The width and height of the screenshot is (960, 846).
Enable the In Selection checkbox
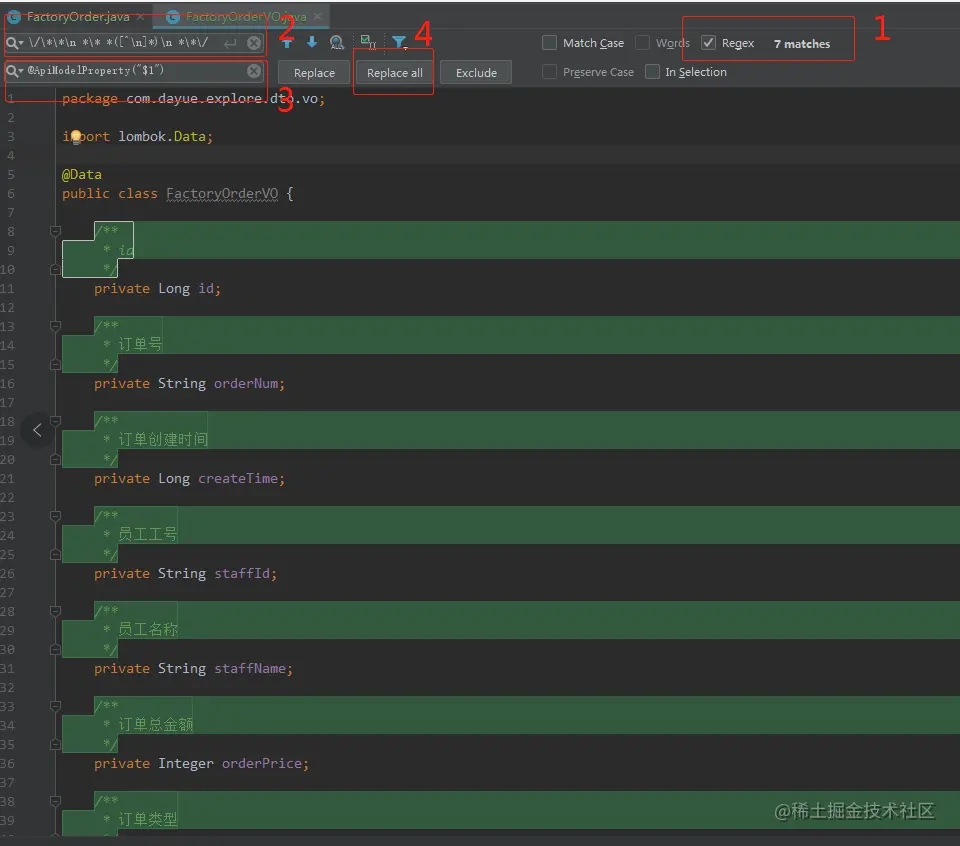click(653, 72)
